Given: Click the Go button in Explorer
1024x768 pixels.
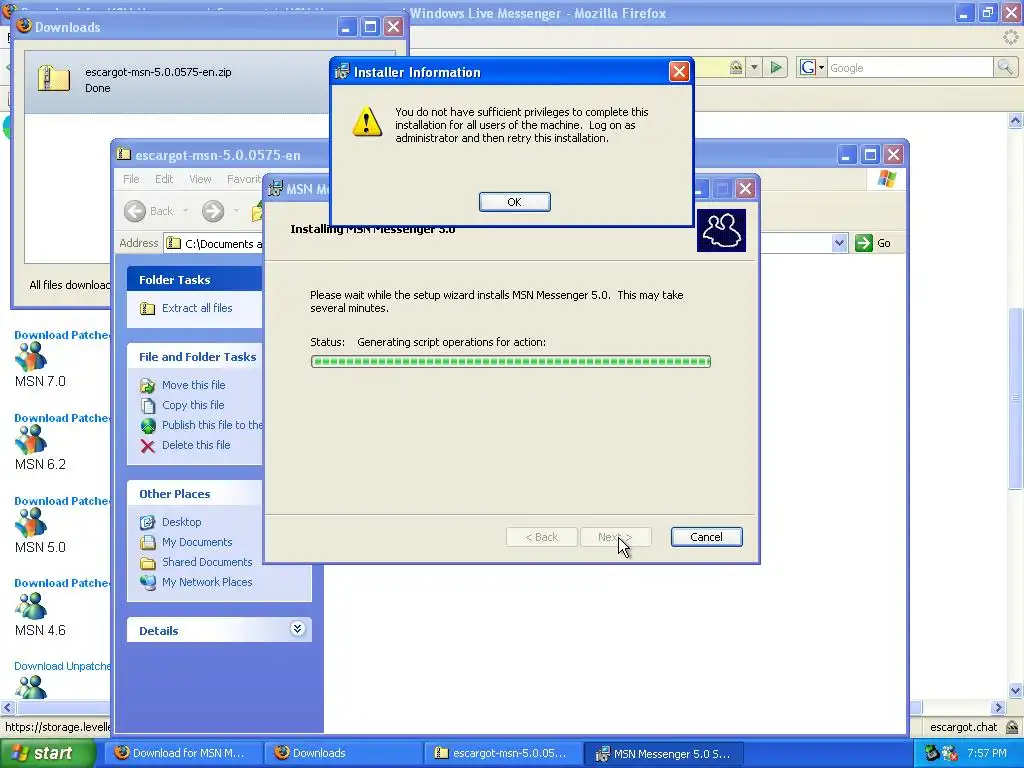Looking at the screenshot, I should pyautogui.click(x=873, y=243).
